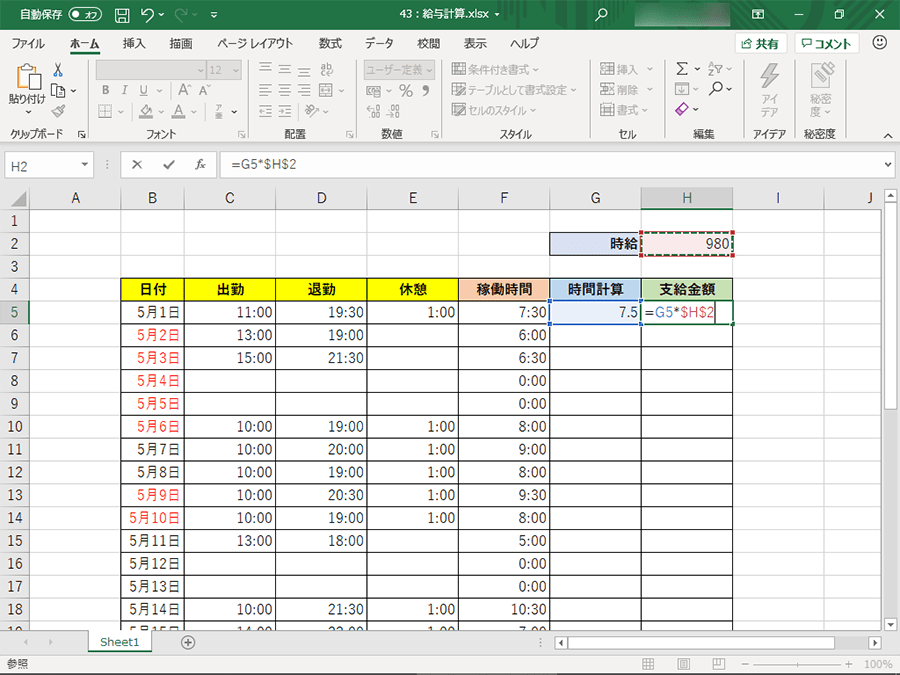Screen dimensions: 900x675
Task: Click the formula bar input field
Action: click(x=550, y=165)
